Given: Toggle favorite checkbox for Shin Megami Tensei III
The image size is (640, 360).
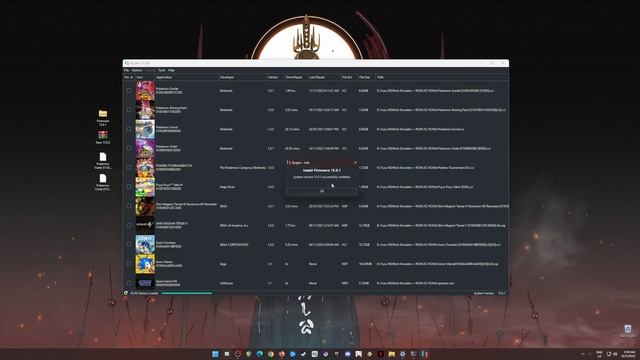Looking at the screenshot, I should pyautogui.click(x=129, y=206).
